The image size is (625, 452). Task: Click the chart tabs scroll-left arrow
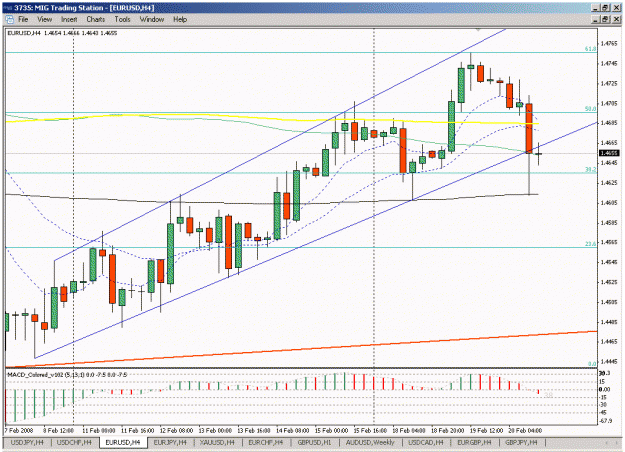(x=607, y=443)
